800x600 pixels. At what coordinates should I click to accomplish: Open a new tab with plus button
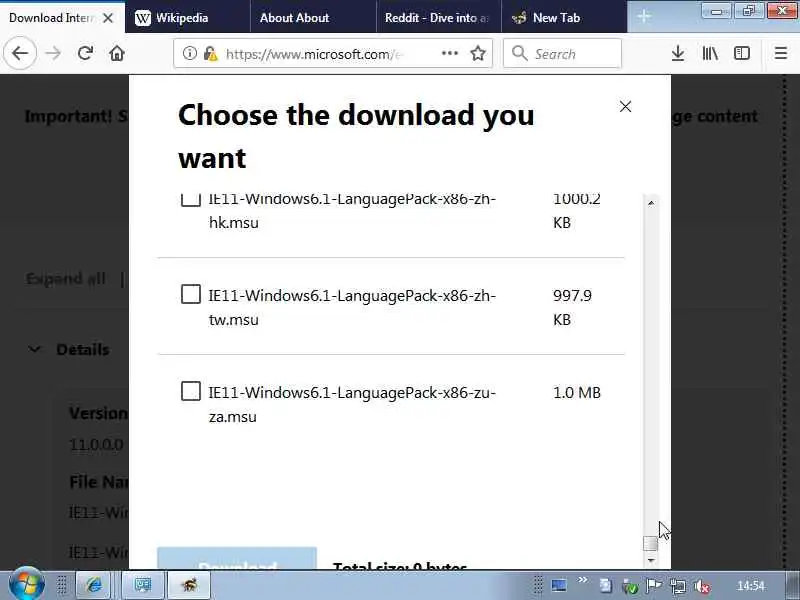coord(644,17)
